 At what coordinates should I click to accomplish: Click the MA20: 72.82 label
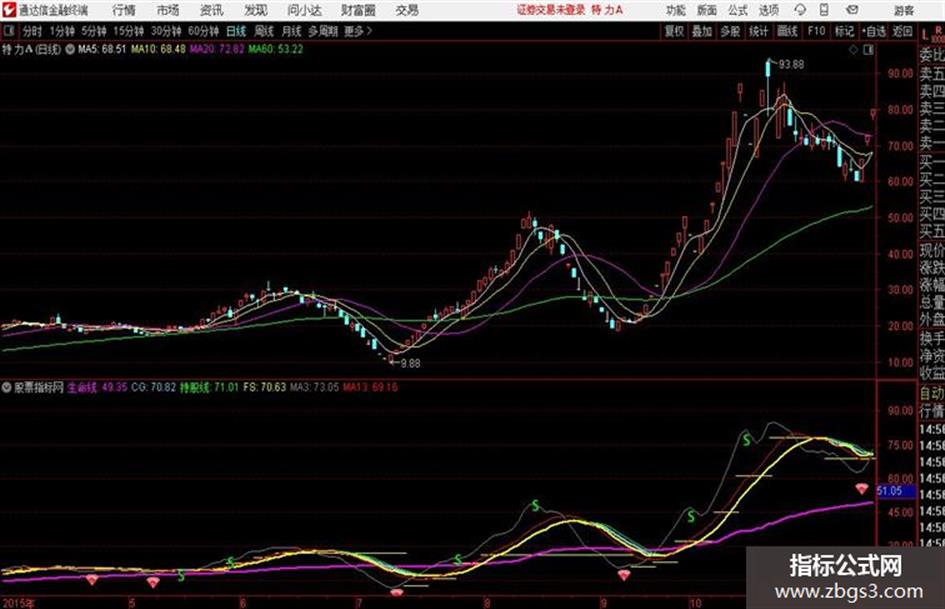click(x=217, y=49)
